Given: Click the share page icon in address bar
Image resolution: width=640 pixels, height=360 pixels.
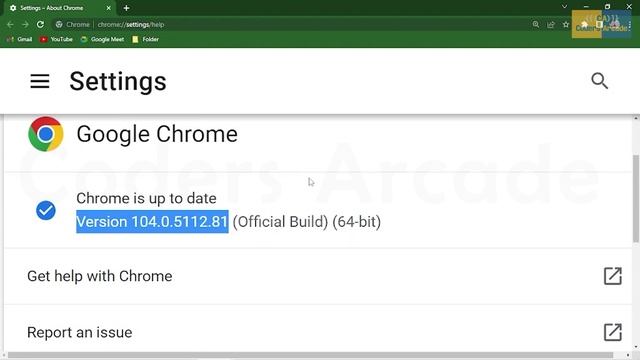Looking at the screenshot, I should pyautogui.click(x=551, y=24).
